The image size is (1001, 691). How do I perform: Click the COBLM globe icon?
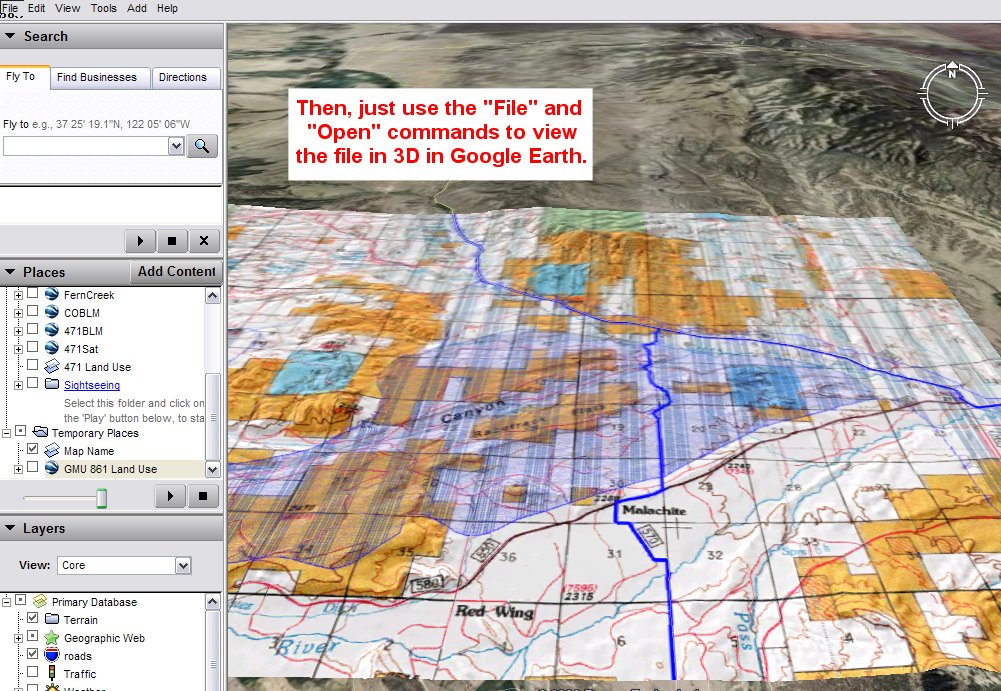[x=52, y=312]
